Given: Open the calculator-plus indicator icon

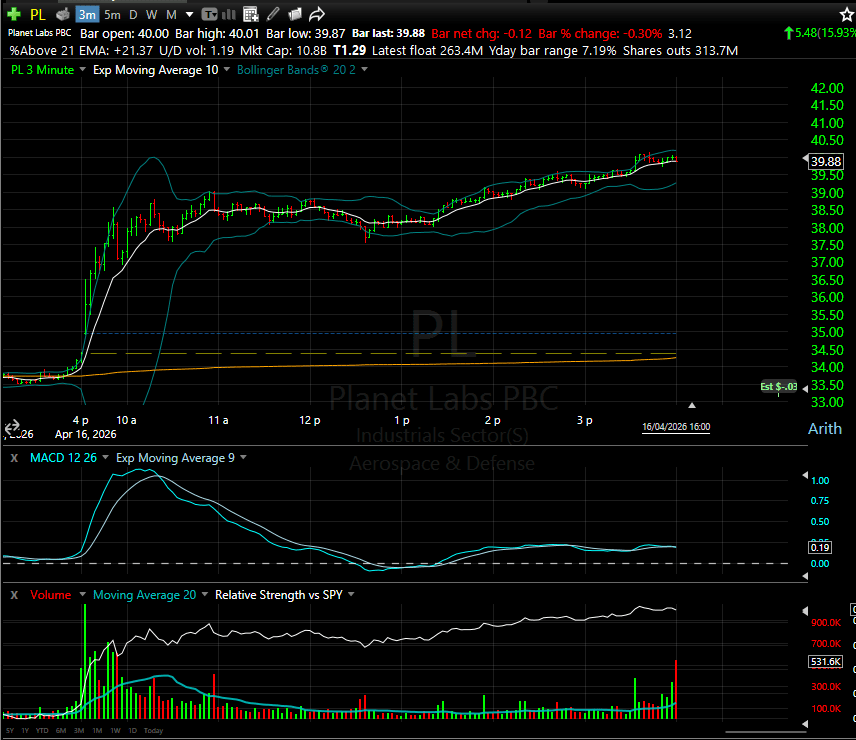Looking at the screenshot, I should pos(252,14).
